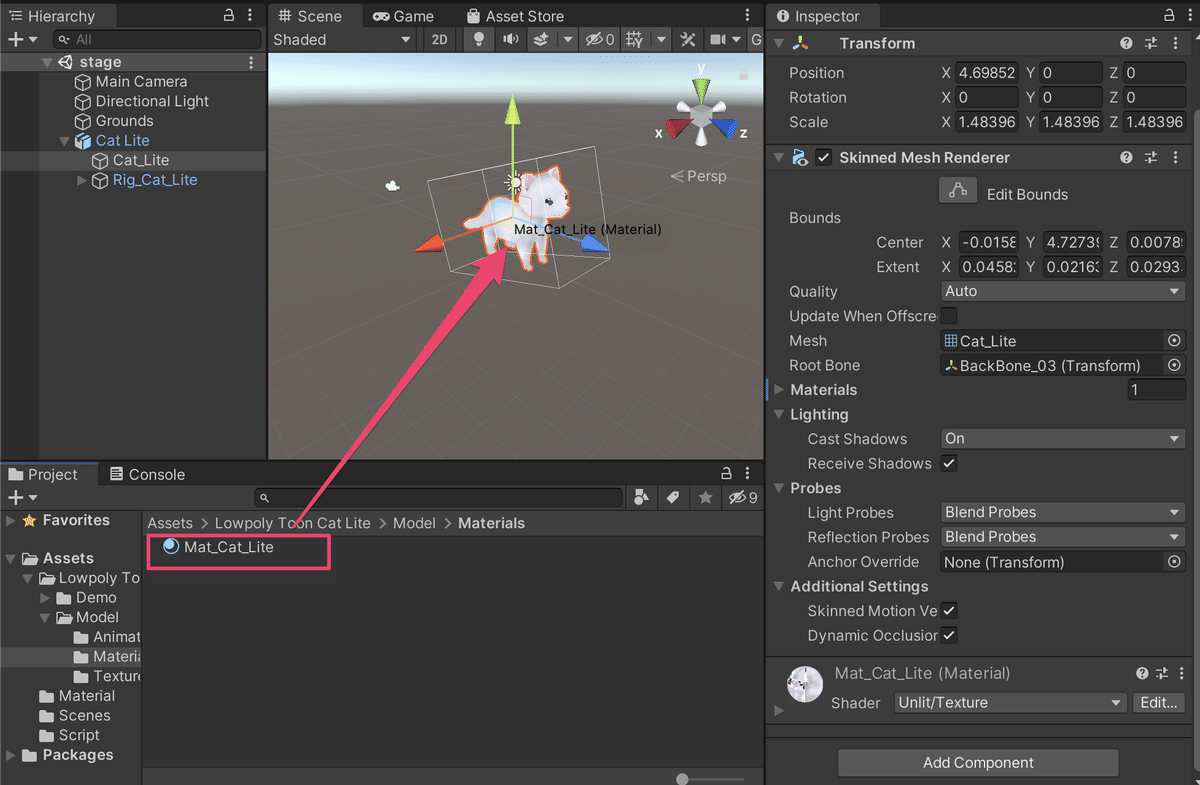Search by label tag icon
Viewport: 1200px width, 785px height.
click(x=673, y=497)
